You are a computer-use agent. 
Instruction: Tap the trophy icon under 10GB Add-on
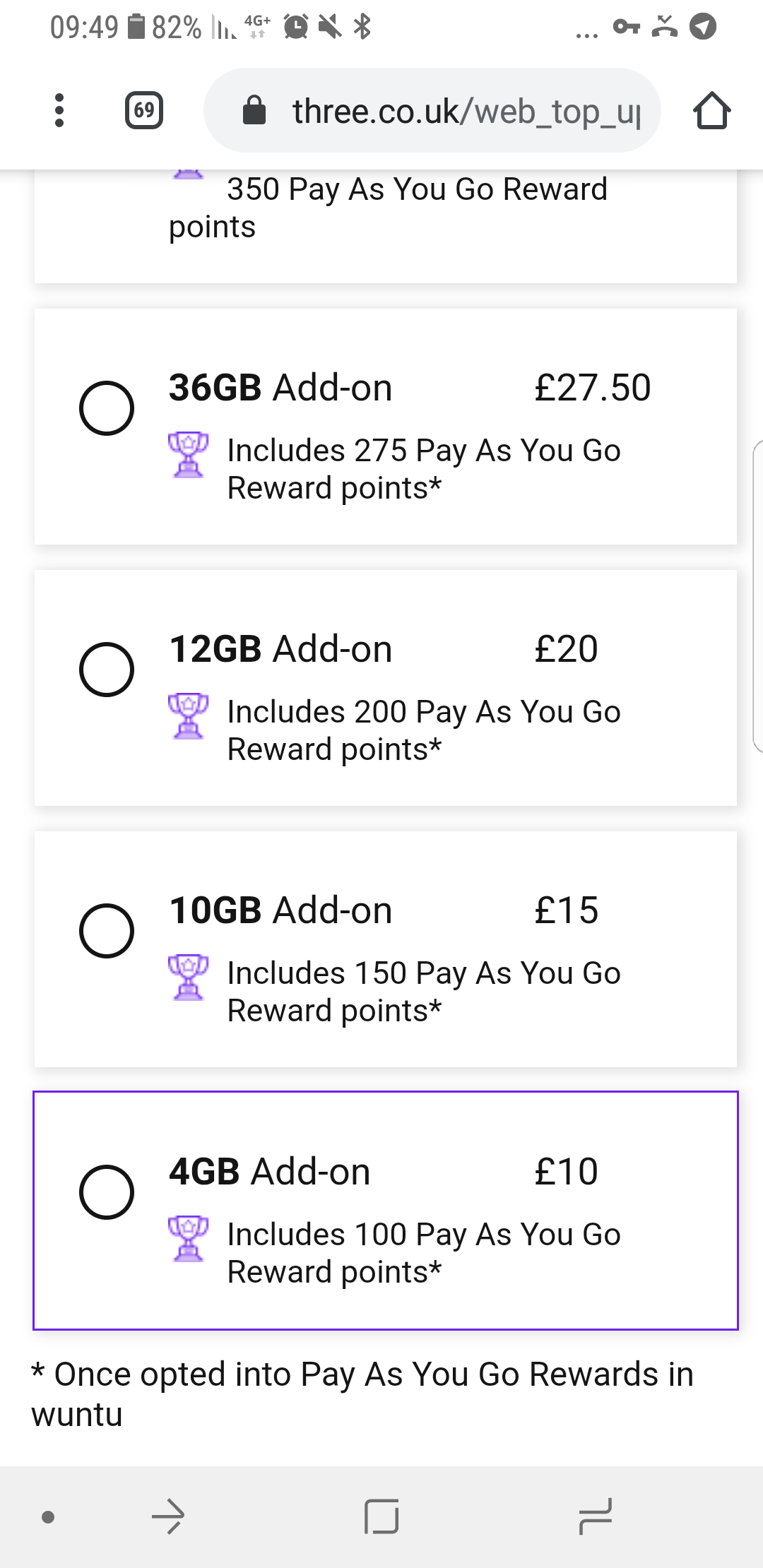189,978
